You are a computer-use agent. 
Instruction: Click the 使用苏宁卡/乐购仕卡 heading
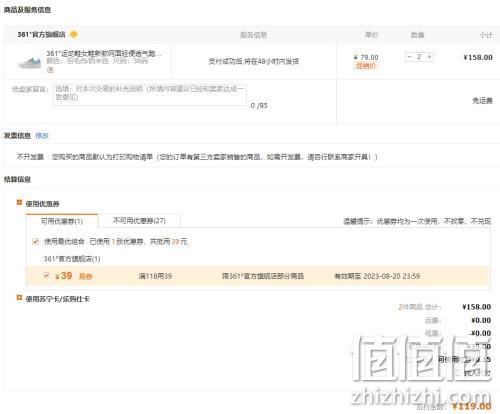tap(57, 299)
